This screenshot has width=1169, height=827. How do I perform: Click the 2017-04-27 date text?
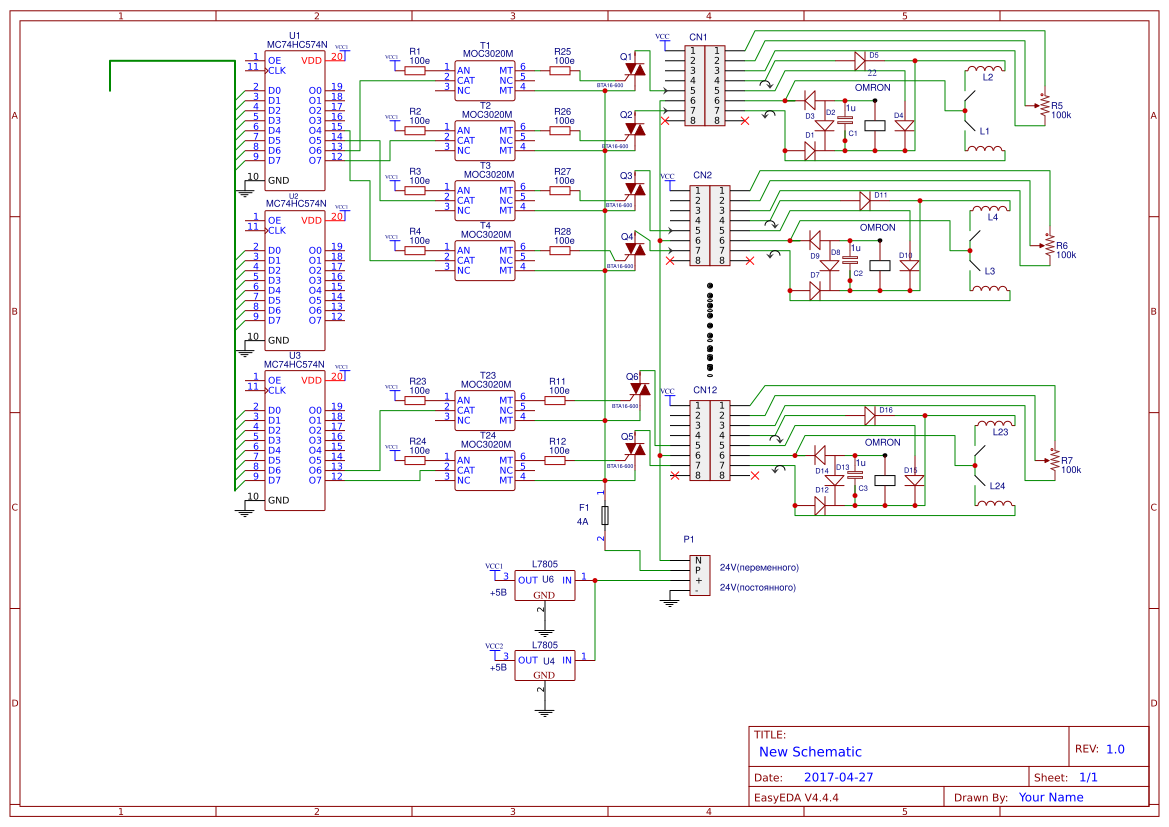coord(841,776)
